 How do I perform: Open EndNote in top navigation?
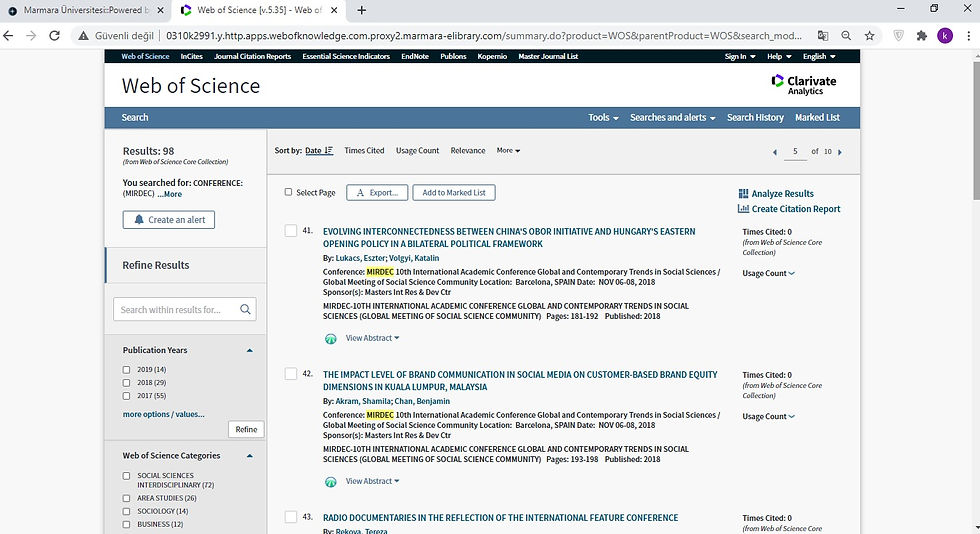(415, 56)
